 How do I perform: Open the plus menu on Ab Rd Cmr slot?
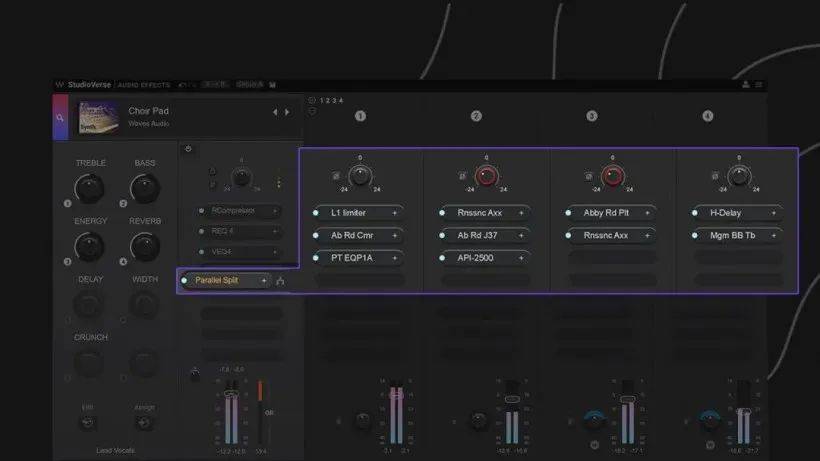coord(395,236)
